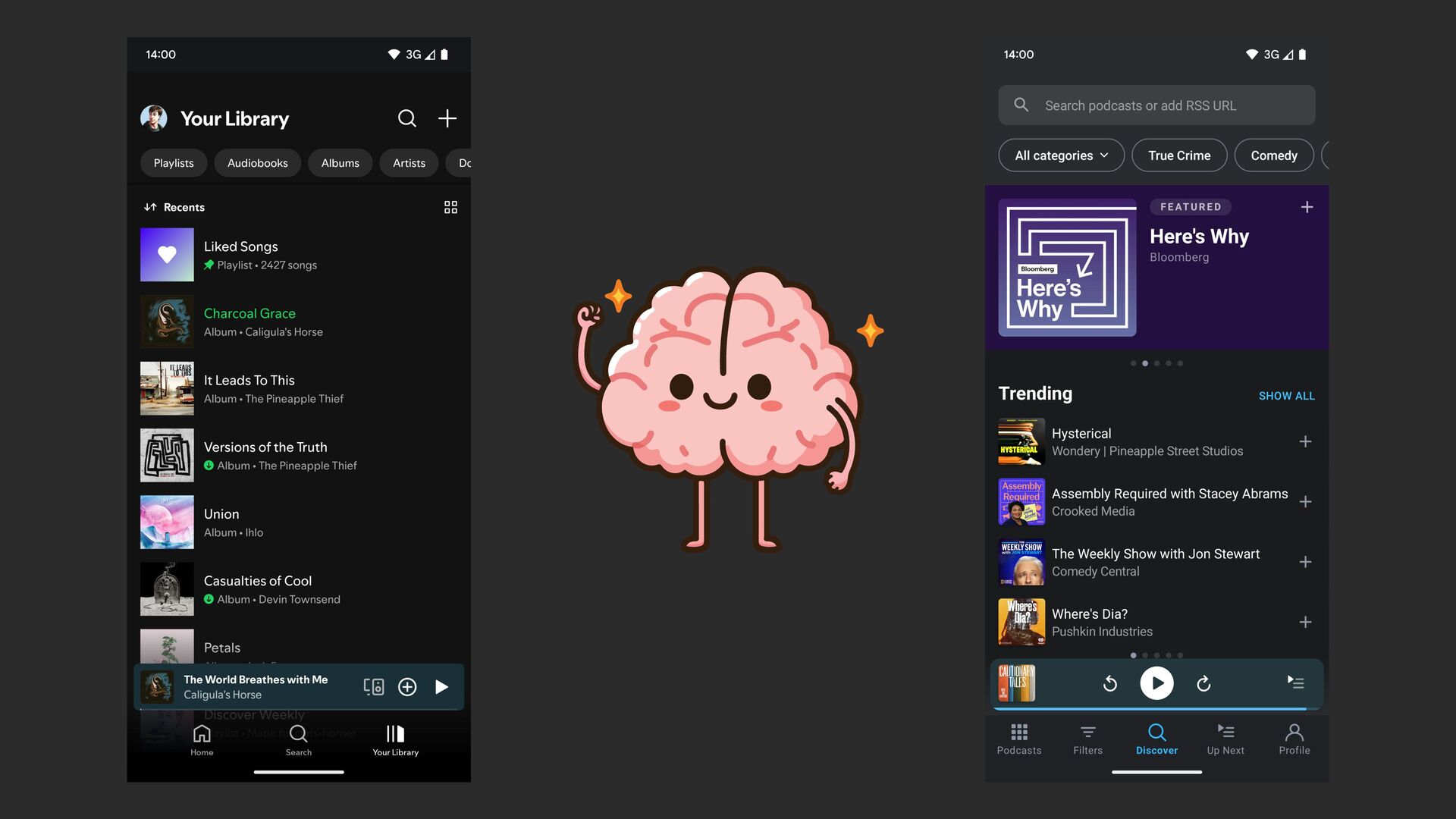Skip forward in podcast mini player
This screenshot has height=819, width=1456.
1203,684
